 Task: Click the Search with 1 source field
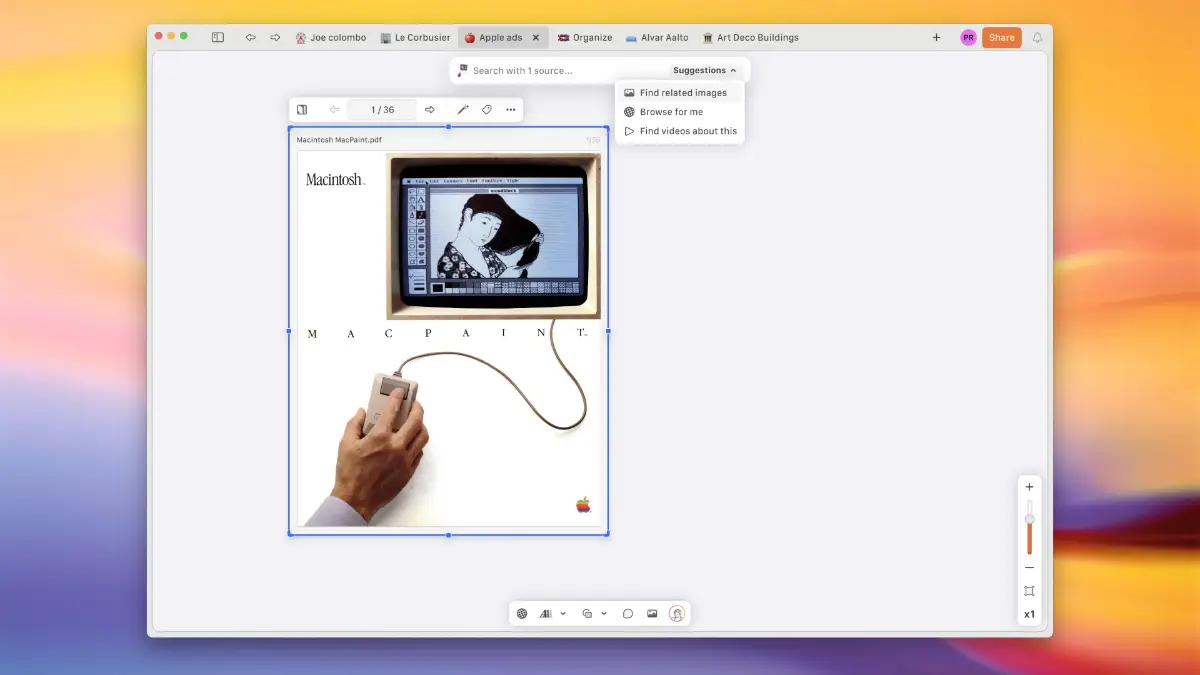(560, 71)
